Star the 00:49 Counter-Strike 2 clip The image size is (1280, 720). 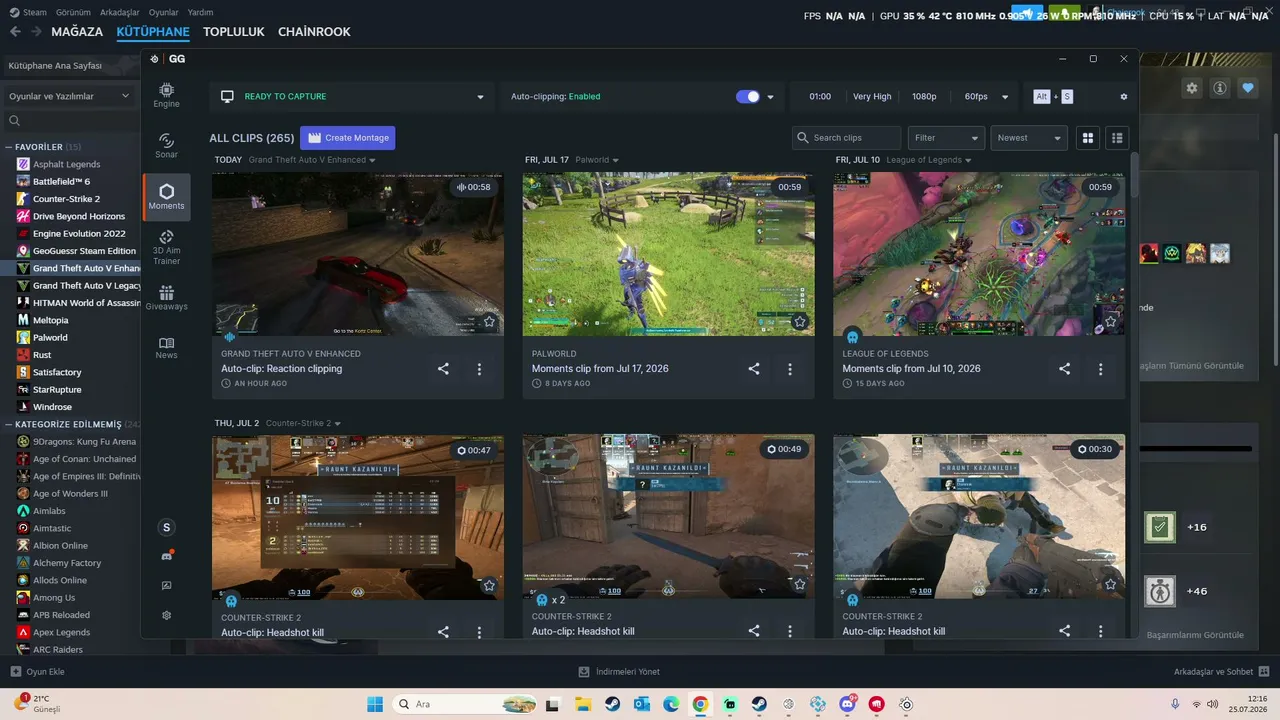pos(800,585)
